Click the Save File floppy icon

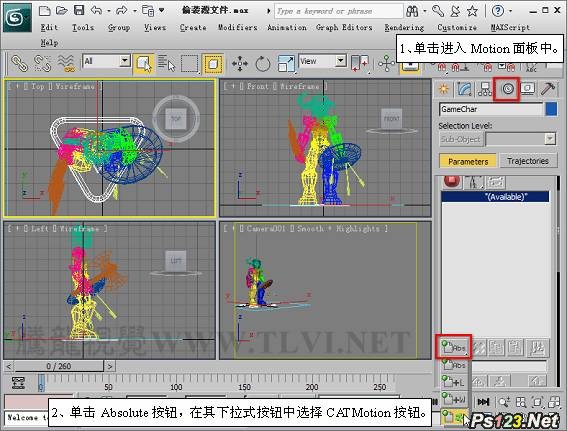pyautogui.click(x=79, y=10)
